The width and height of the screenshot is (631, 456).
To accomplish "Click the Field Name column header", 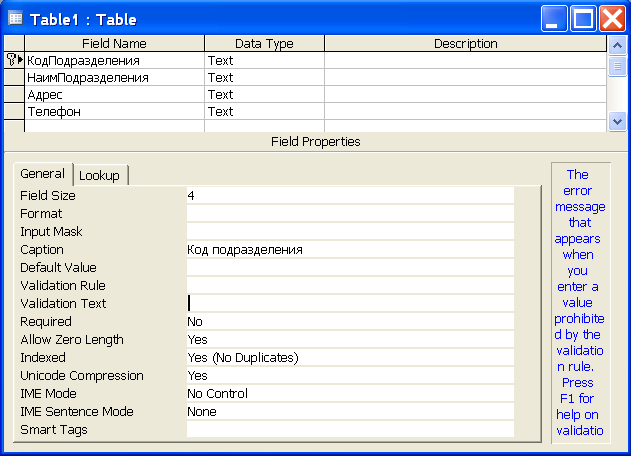I will 114,44.
